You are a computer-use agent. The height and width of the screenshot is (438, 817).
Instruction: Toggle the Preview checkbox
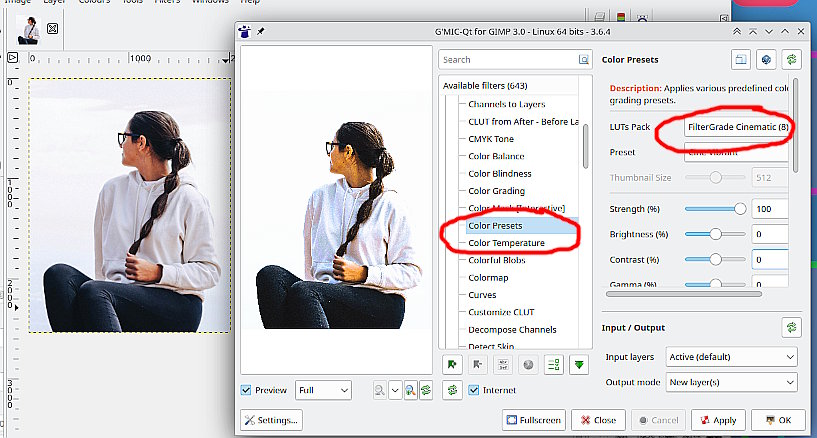pyautogui.click(x=246, y=390)
